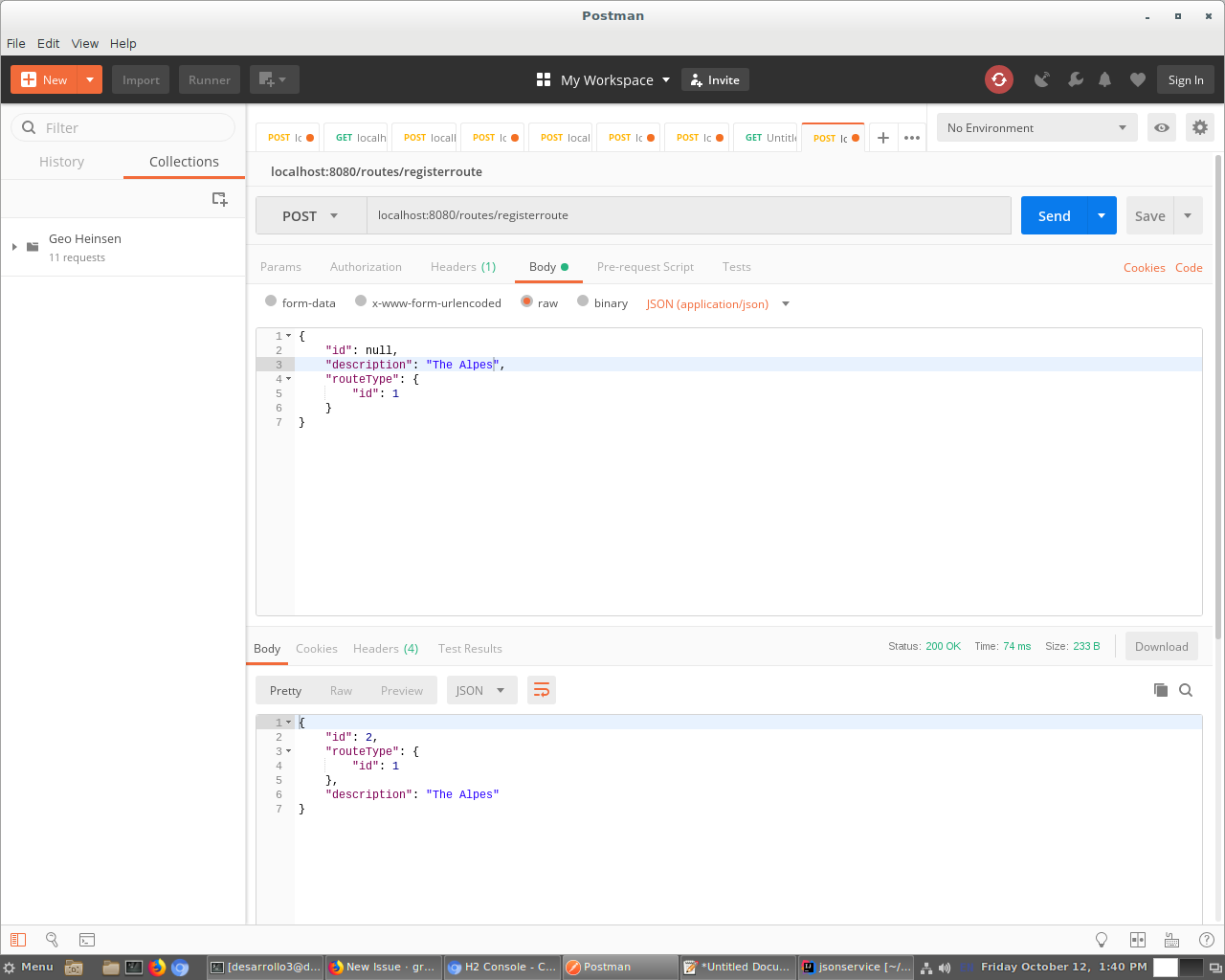Open Code link

[1189, 268]
